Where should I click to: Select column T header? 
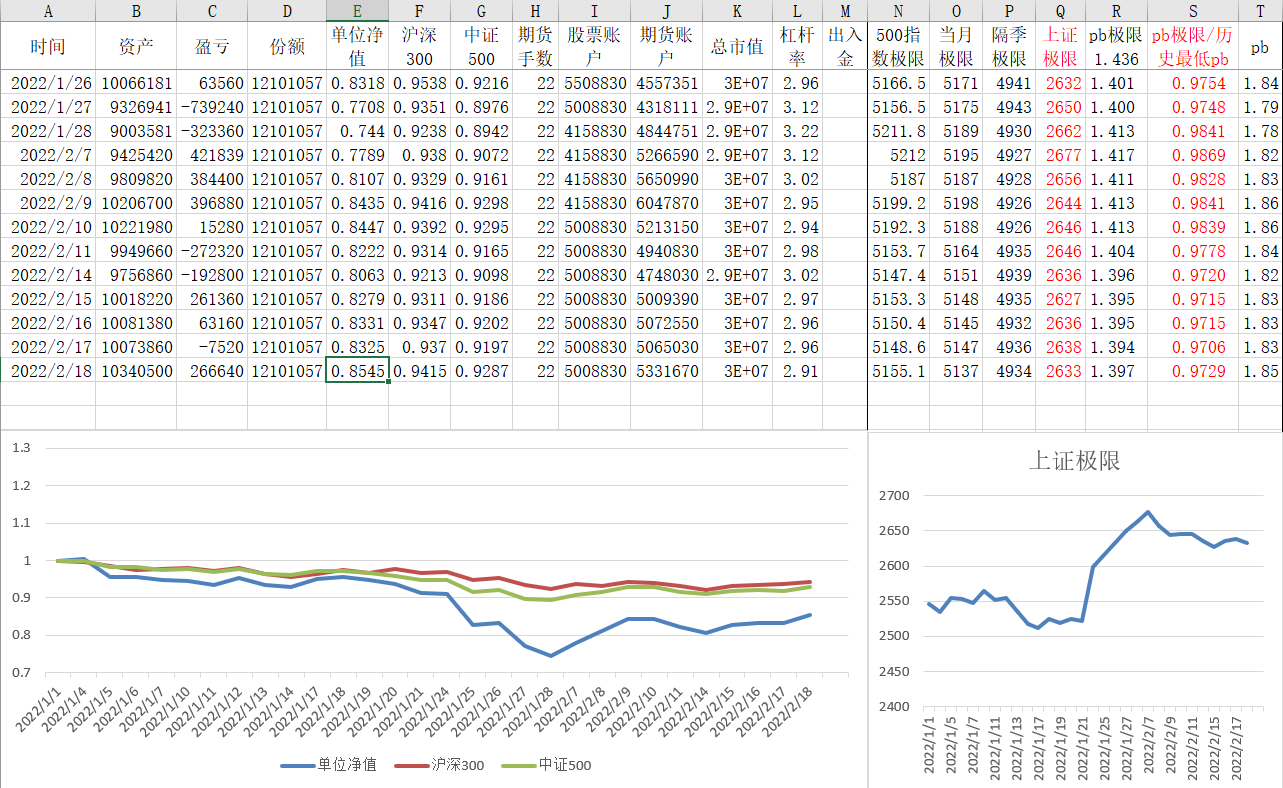click(1259, 11)
